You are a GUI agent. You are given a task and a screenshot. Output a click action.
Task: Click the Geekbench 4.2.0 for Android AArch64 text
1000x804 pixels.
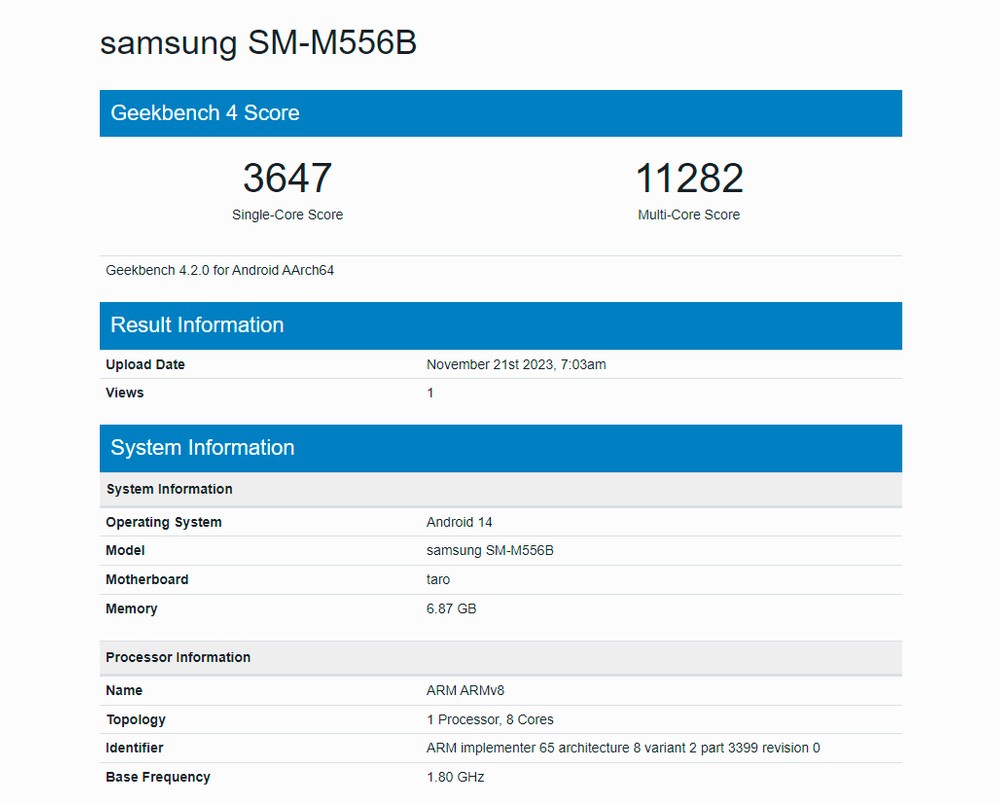click(x=220, y=270)
